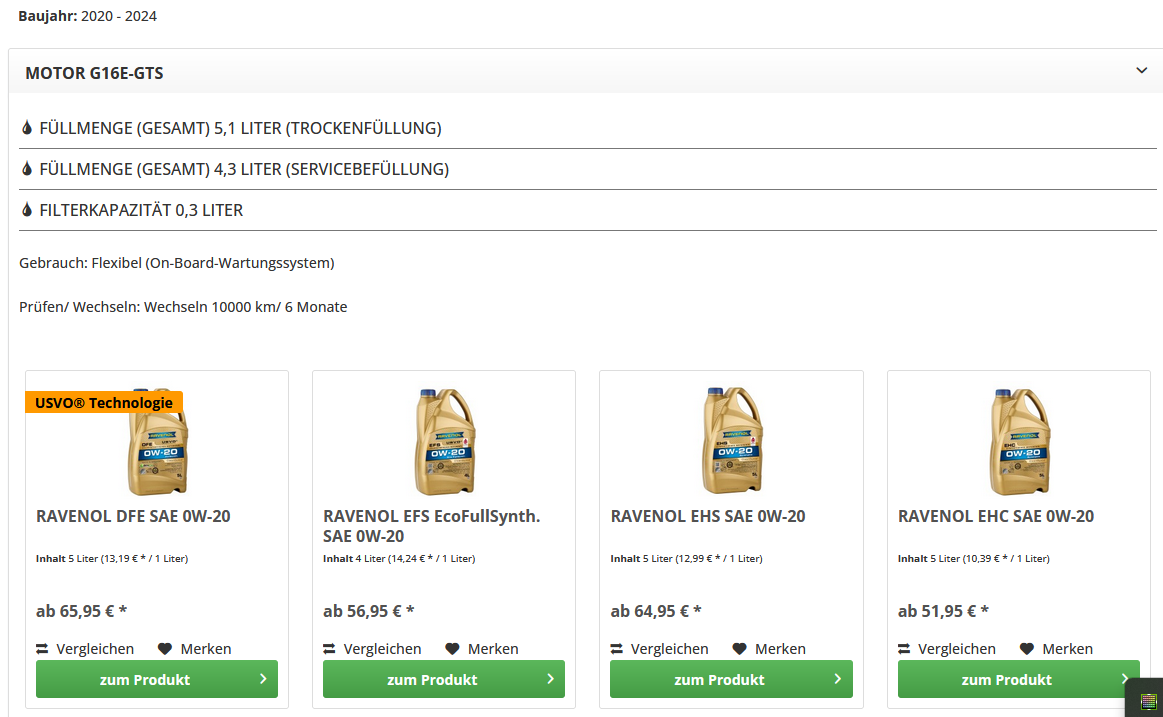
Task: Click the heart icon for RAVENOL EHC
Action: click(1027, 649)
